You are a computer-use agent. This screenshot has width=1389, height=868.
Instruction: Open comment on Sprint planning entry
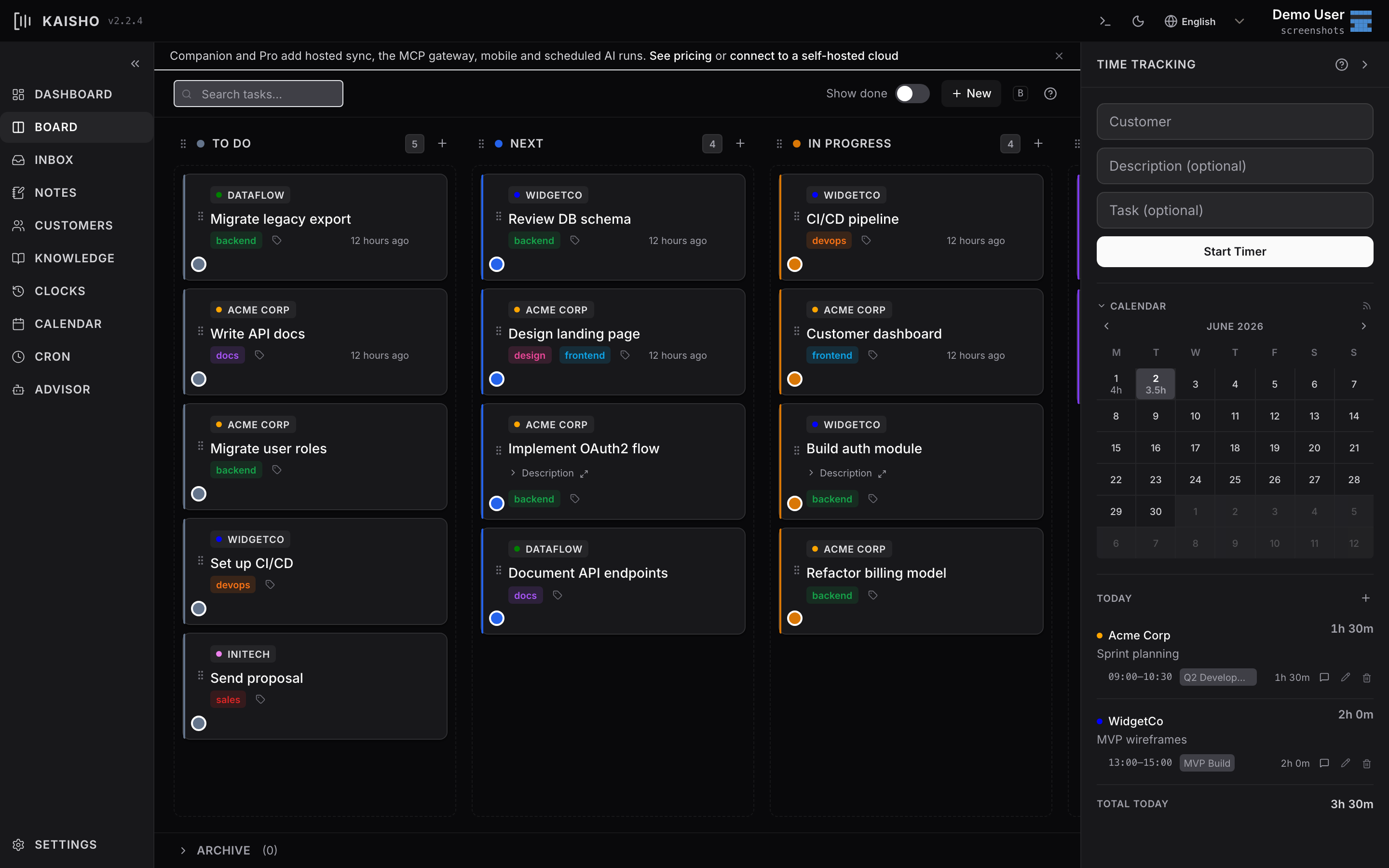(x=1324, y=678)
